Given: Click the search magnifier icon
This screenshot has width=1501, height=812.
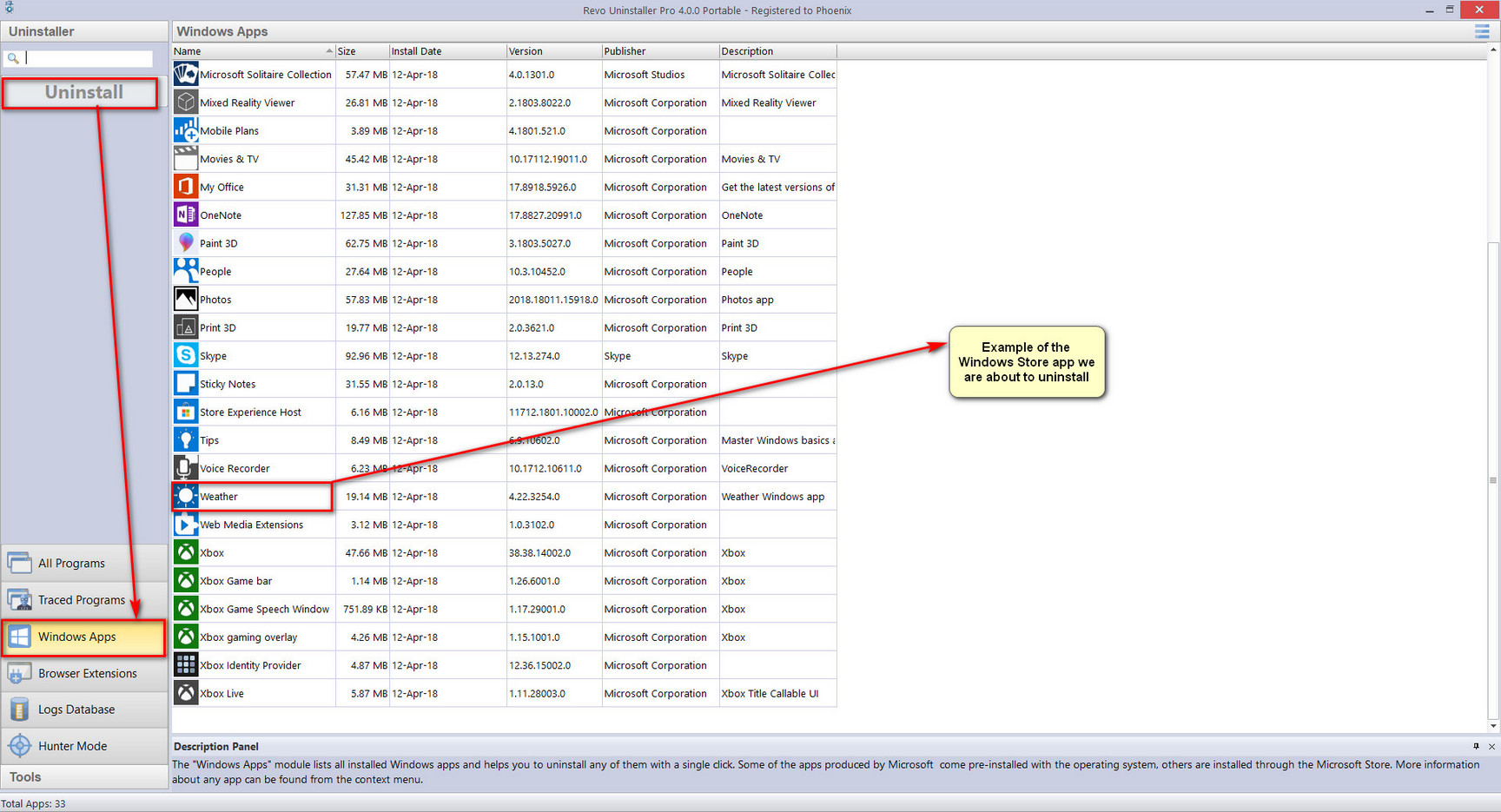Looking at the screenshot, I should pos(13,58).
